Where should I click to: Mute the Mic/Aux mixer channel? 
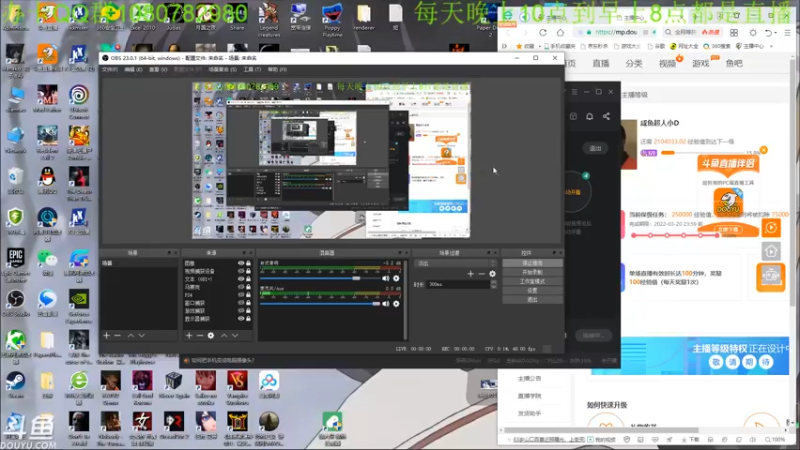(386, 304)
